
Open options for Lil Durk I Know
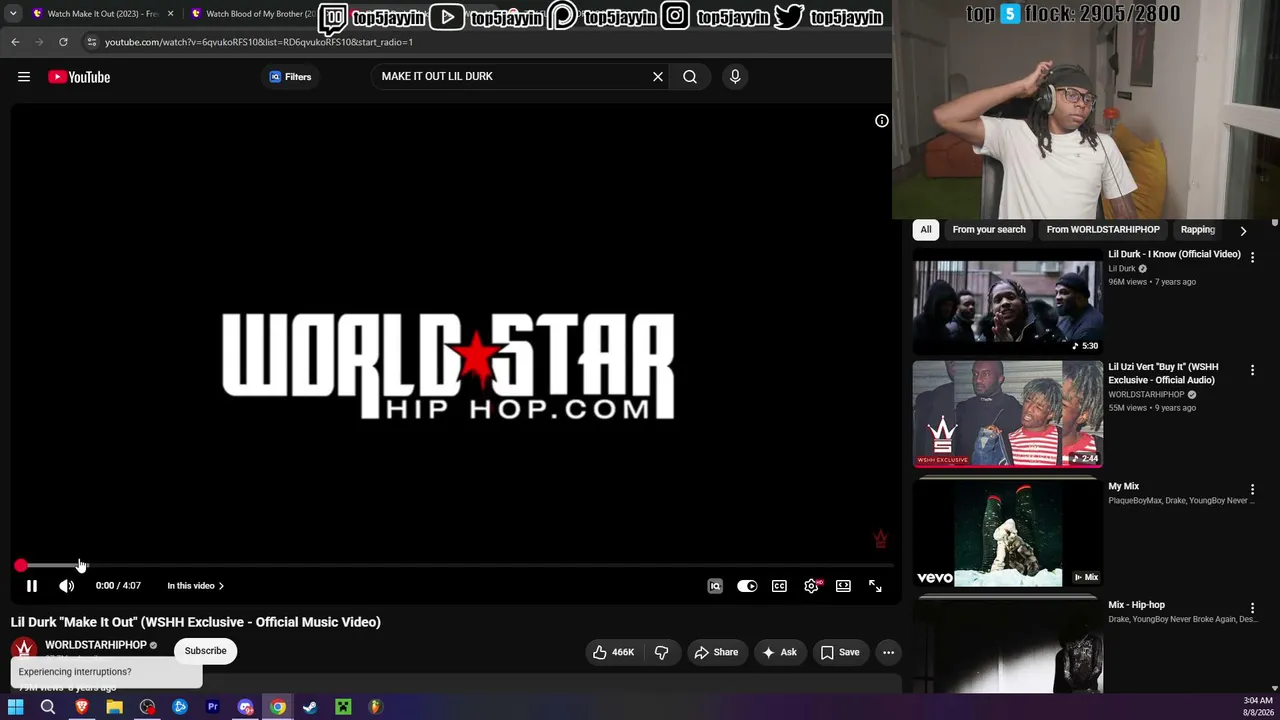pos(1252,258)
